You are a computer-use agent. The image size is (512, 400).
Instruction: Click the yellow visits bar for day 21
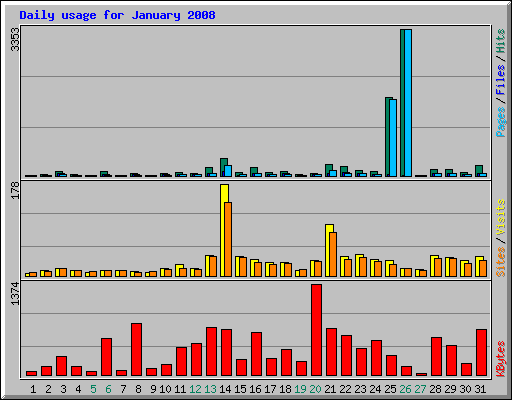(x=328, y=250)
